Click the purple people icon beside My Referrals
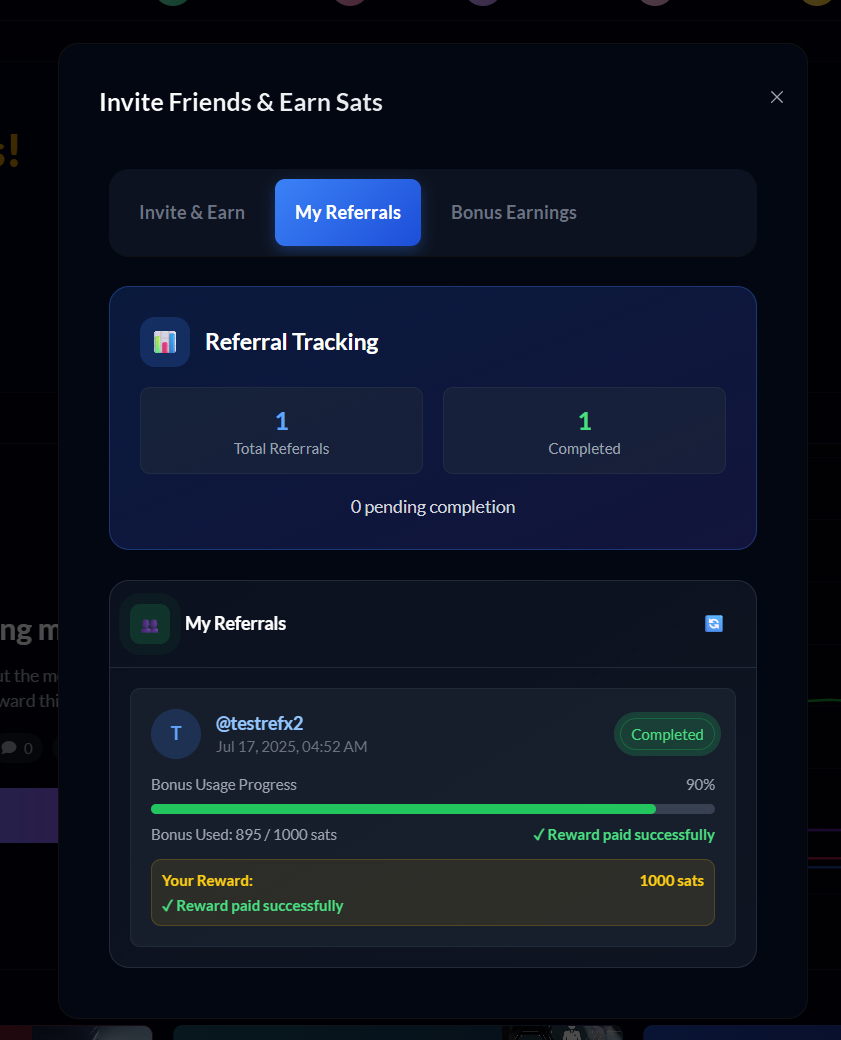 [x=150, y=624]
